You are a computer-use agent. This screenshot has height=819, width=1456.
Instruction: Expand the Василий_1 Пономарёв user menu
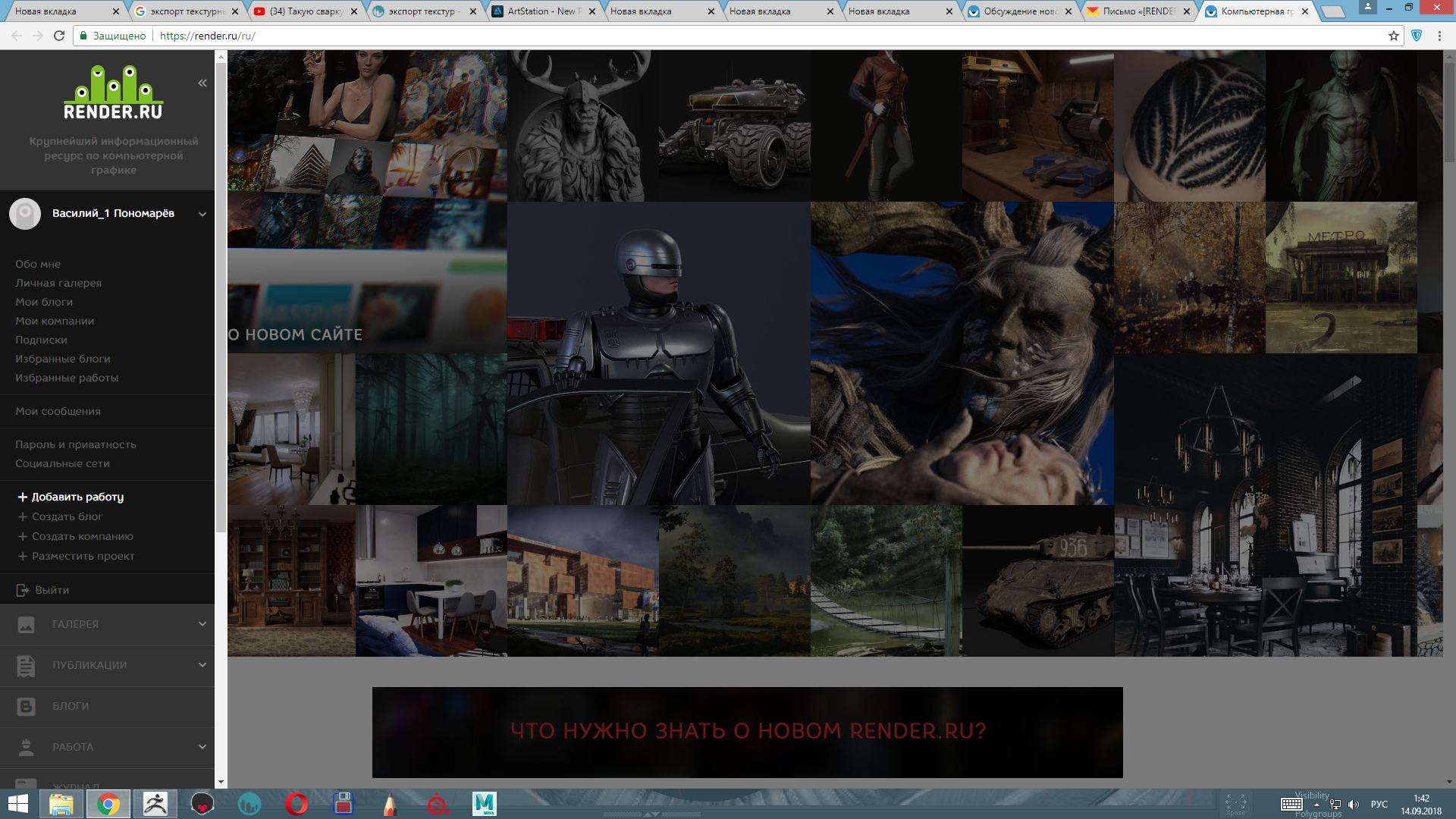(202, 215)
